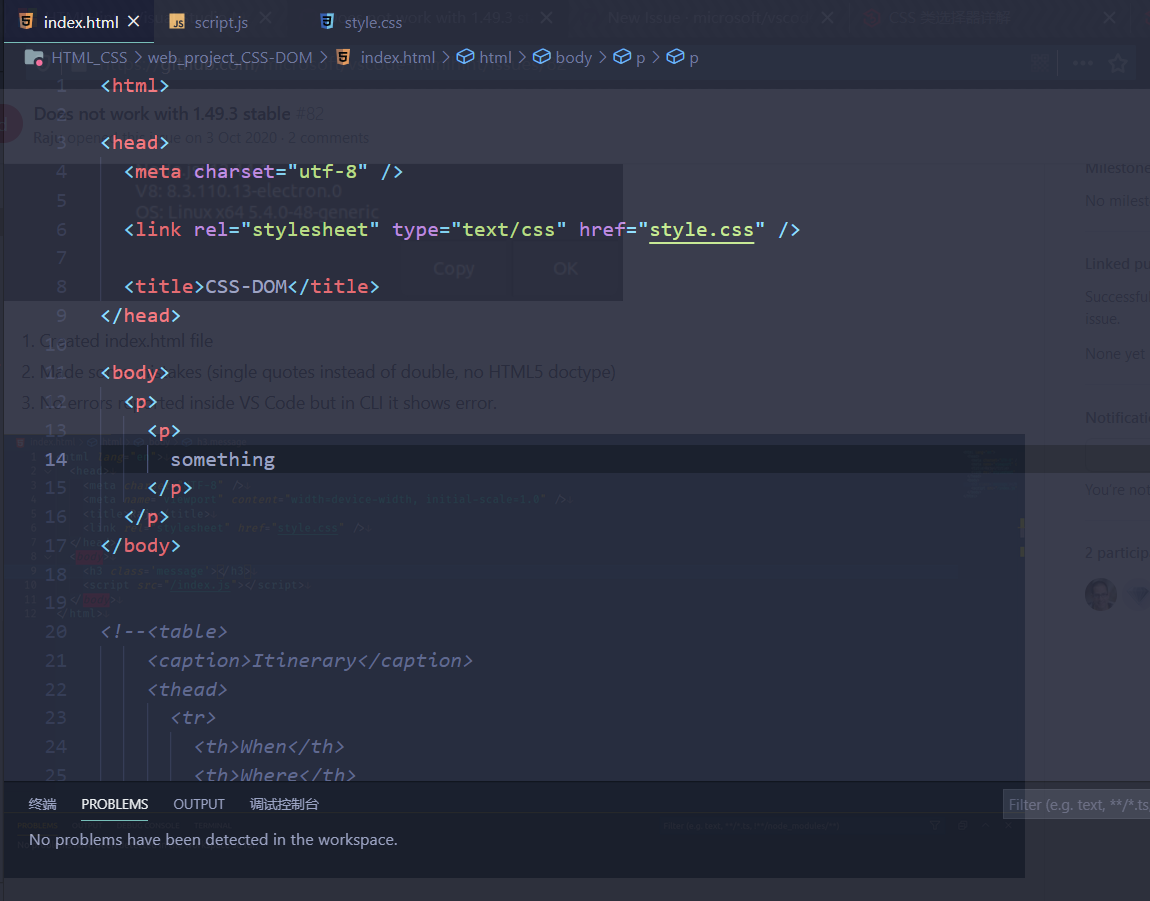Image resolution: width=1150 pixels, height=901 pixels.
Task: Open the OUTPUT panel tab
Action: pyautogui.click(x=198, y=804)
